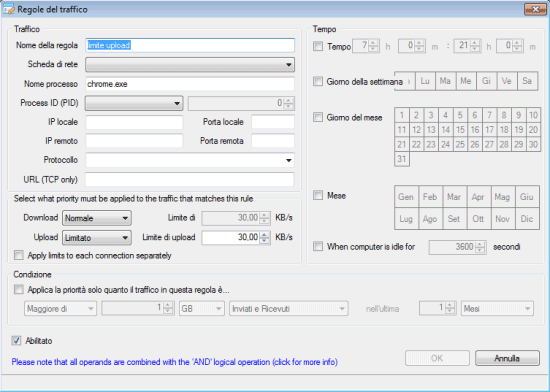Open the Inviati e Ricevuti dropdown

pos(289,309)
